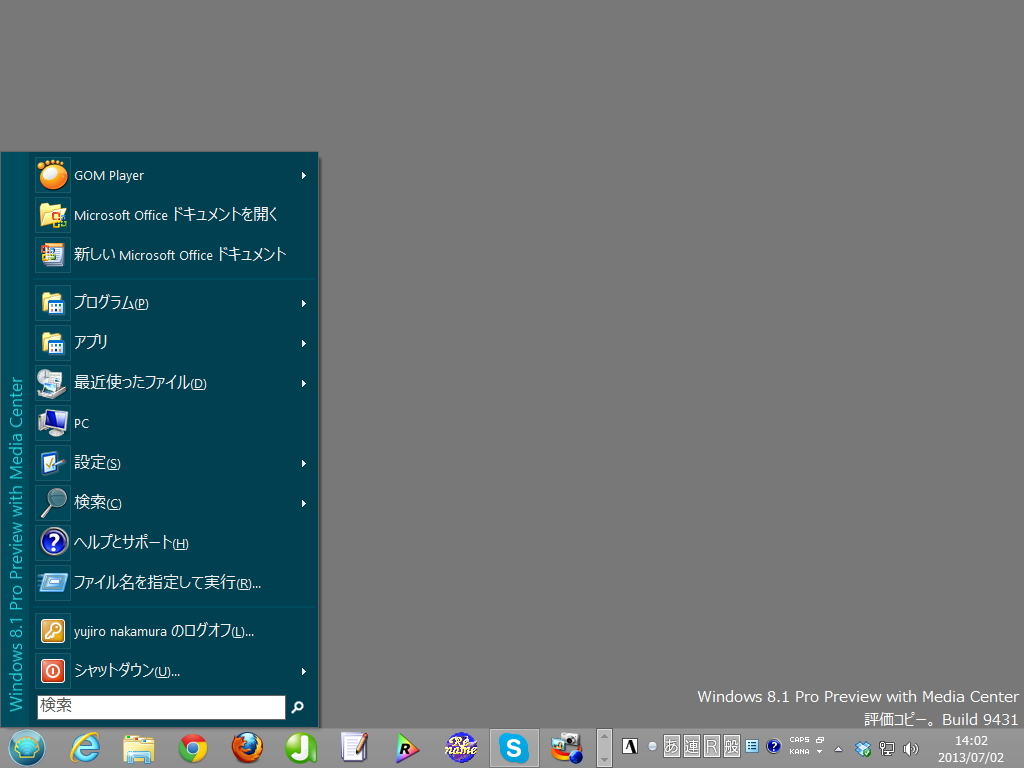
Task: Click the Start menu 検索 input field
Action: point(160,707)
